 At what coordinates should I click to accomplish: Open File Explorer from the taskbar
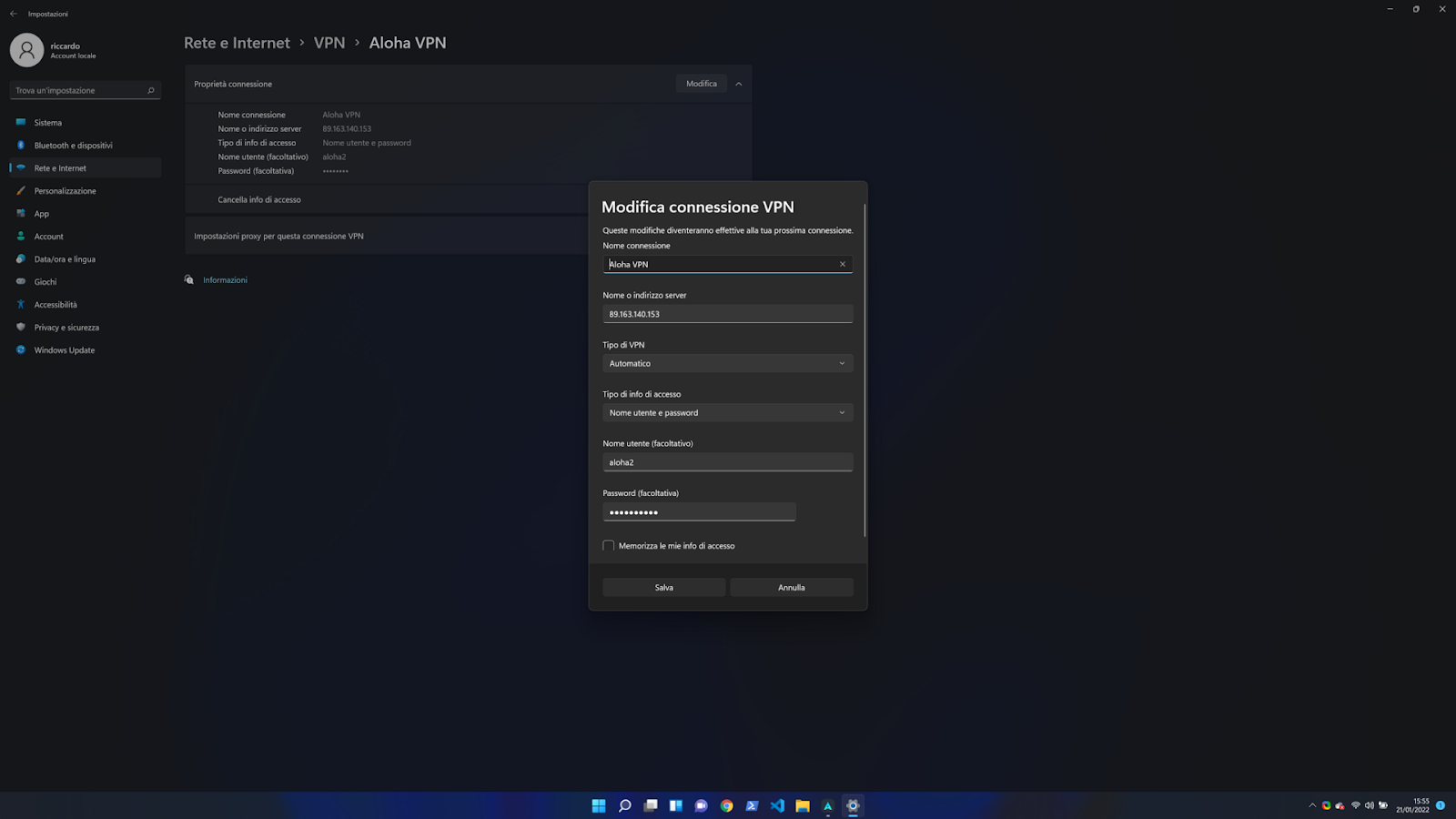pyautogui.click(x=803, y=805)
